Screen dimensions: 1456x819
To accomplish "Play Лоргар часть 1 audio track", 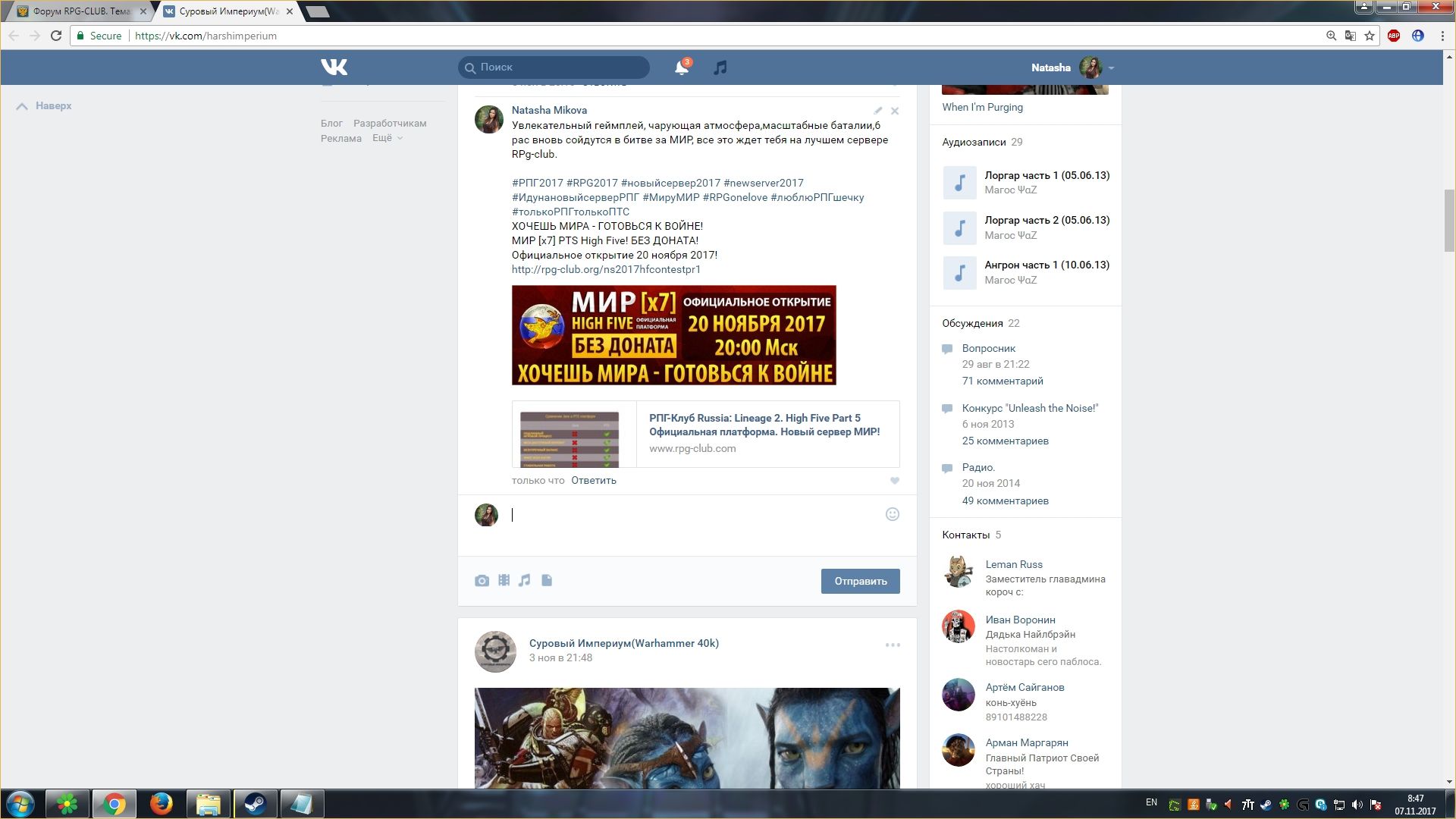I will point(959,183).
